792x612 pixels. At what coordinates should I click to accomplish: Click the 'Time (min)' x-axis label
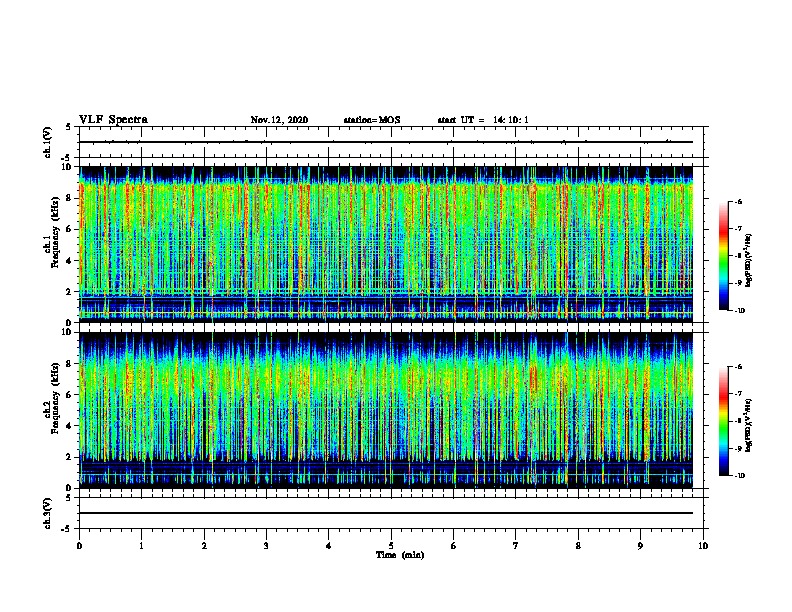pos(400,555)
